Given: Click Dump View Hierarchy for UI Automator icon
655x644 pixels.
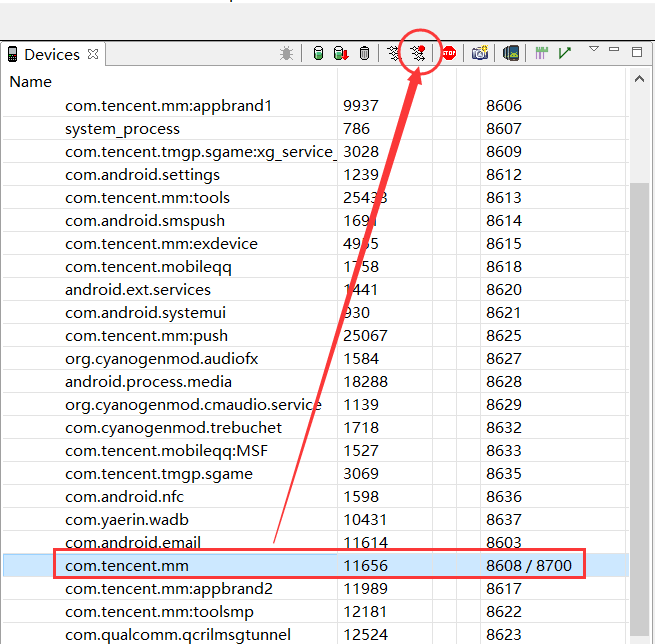Looking at the screenshot, I should 511,53.
